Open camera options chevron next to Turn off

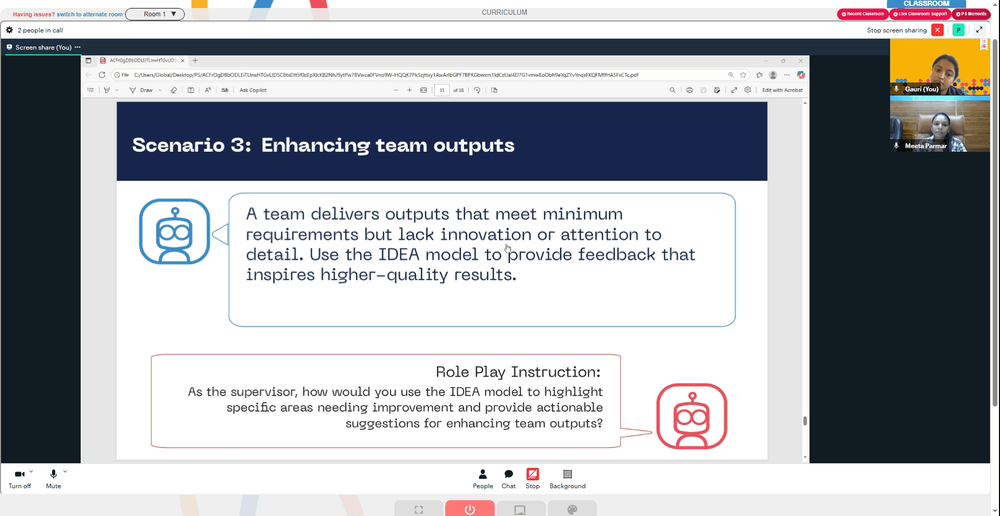click(31, 471)
